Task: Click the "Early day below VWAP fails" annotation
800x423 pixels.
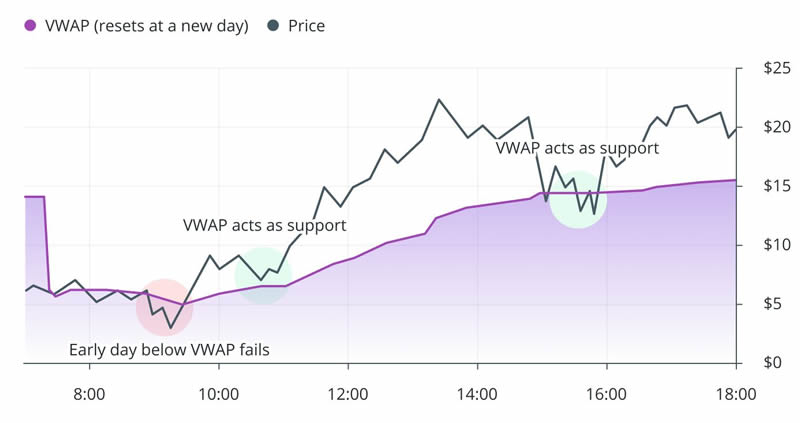Action: (169, 350)
